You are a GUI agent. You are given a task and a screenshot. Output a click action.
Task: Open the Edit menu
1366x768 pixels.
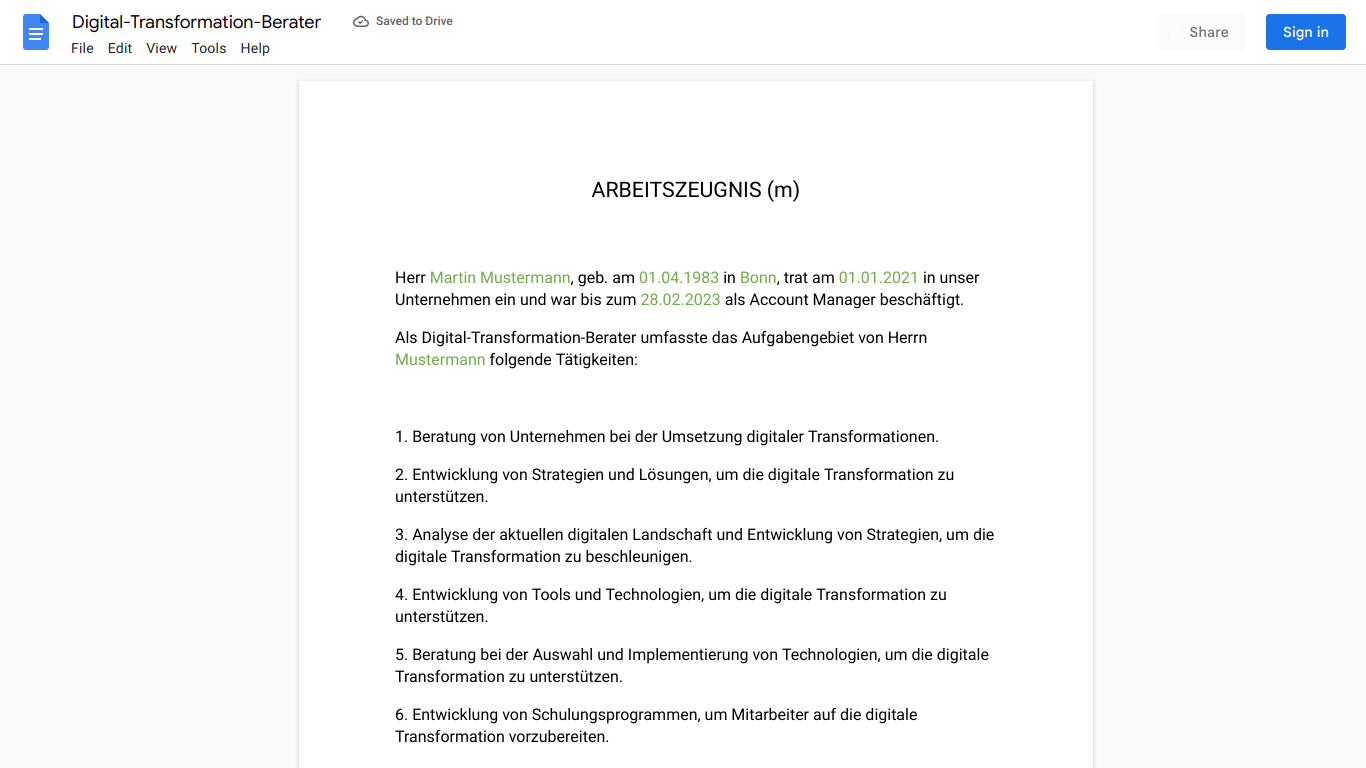coord(120,48)
